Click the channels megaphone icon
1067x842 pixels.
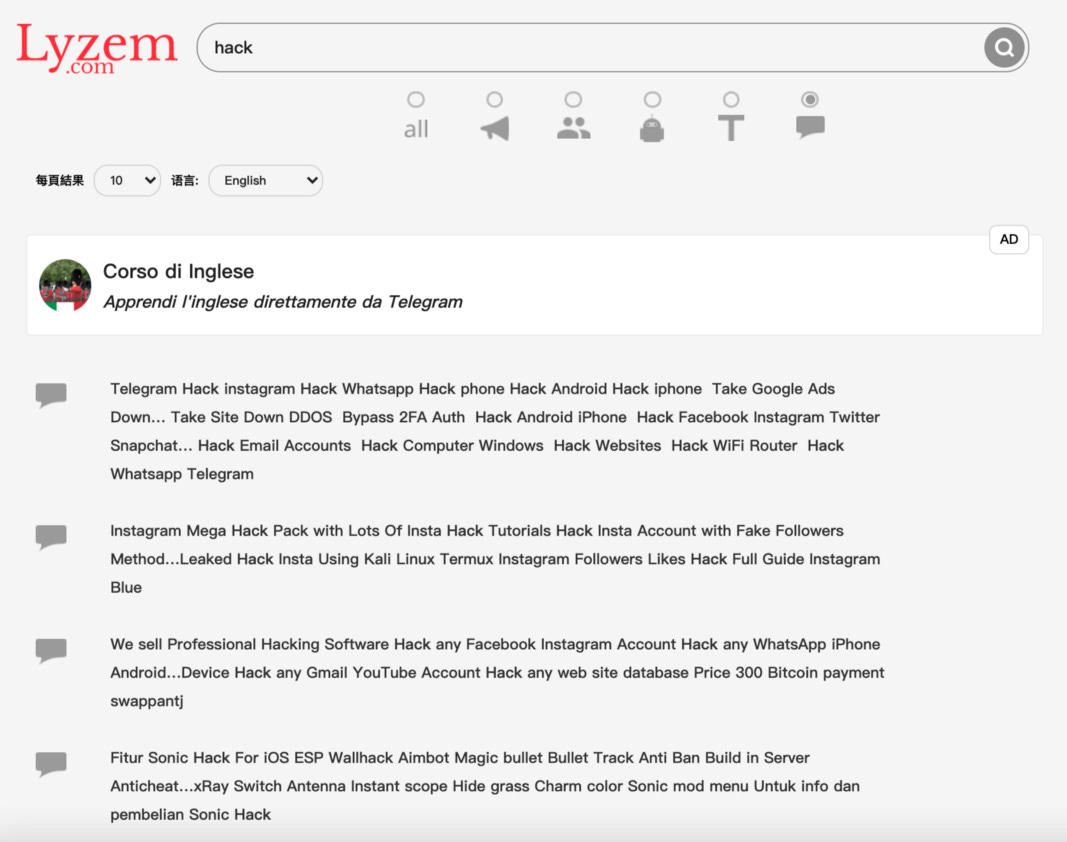495,128
